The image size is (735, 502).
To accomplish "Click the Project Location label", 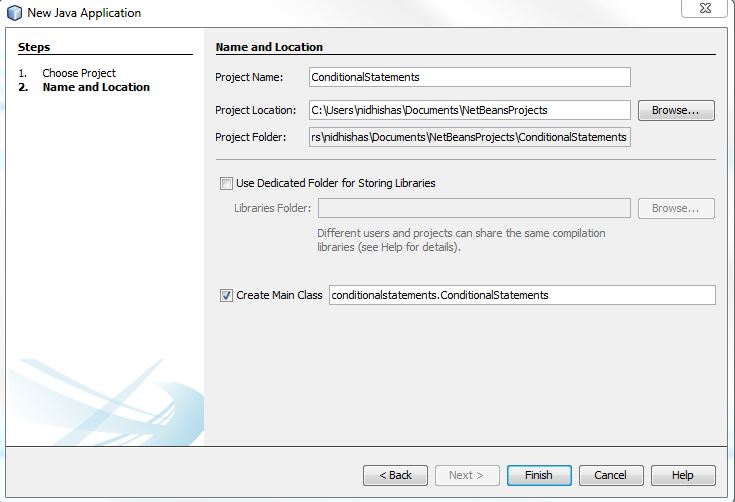I will (x=255, y=110).
